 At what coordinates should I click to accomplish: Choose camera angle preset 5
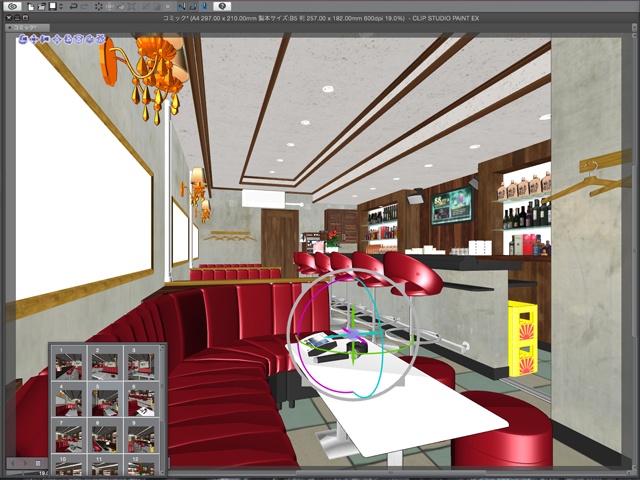pyautogui.click(x=104, y=400)
